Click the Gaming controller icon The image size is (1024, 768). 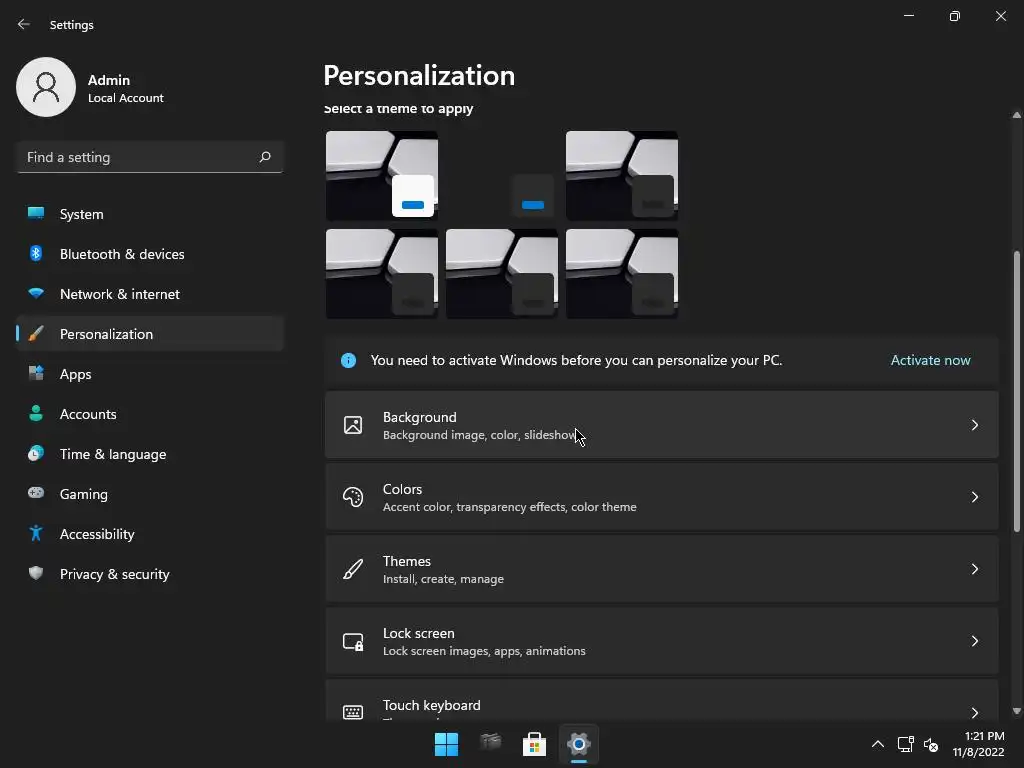point(36,493)
